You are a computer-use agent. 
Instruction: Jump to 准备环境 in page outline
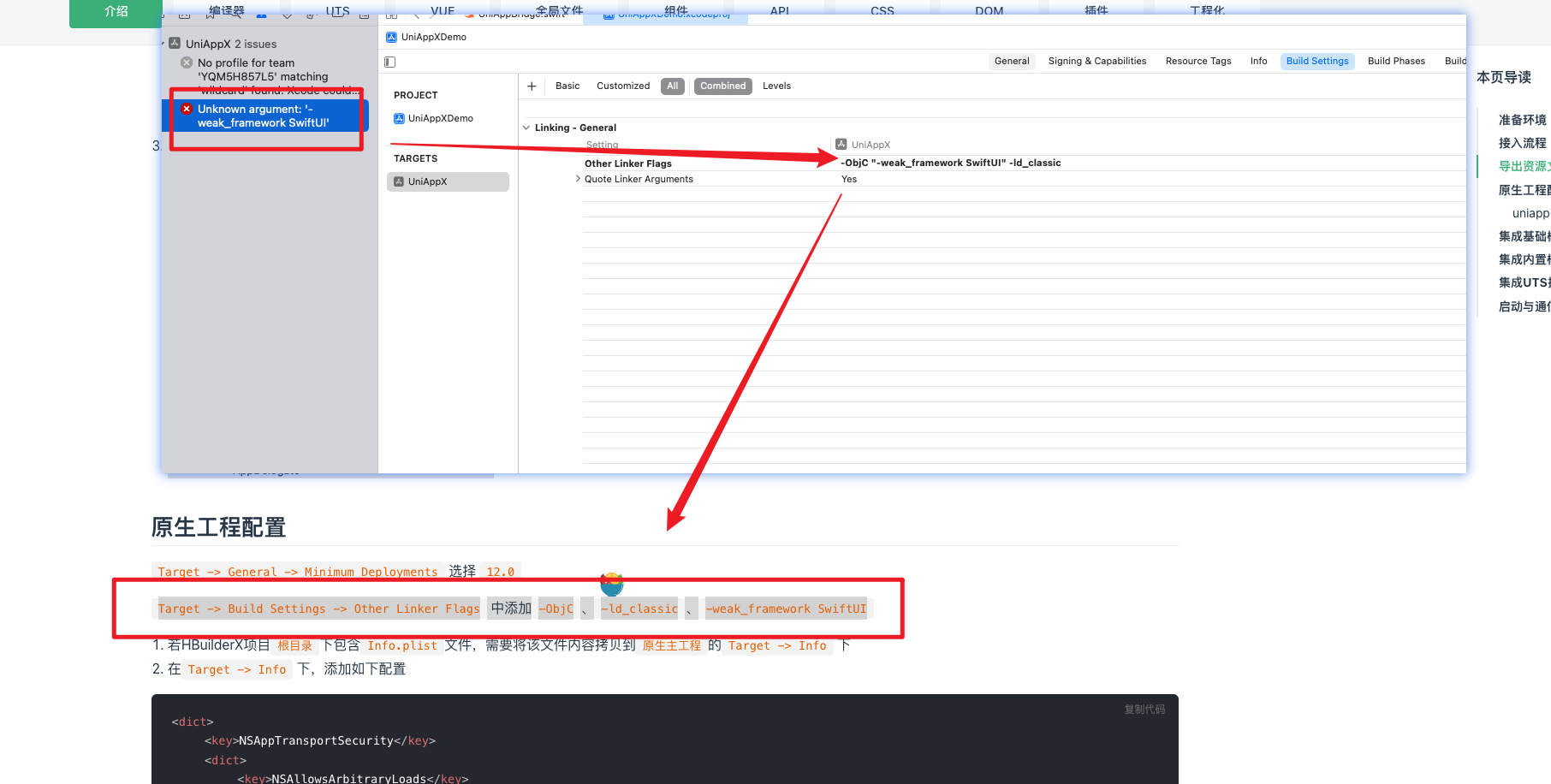[x=1523, y=120]
